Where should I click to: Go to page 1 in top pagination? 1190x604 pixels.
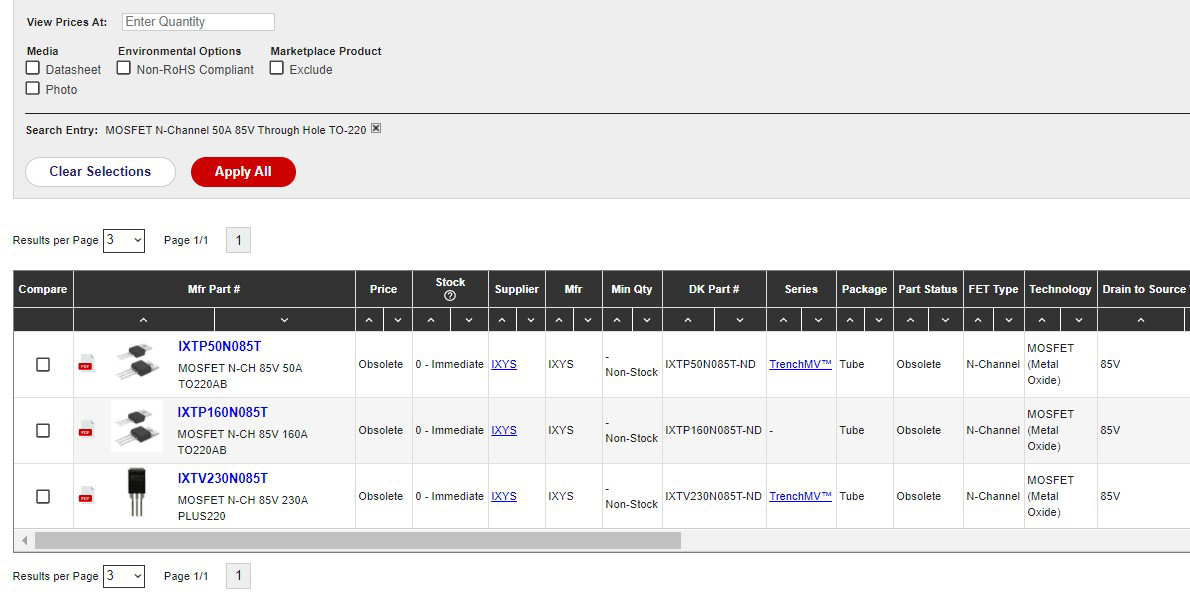click(x=238, y=240)
